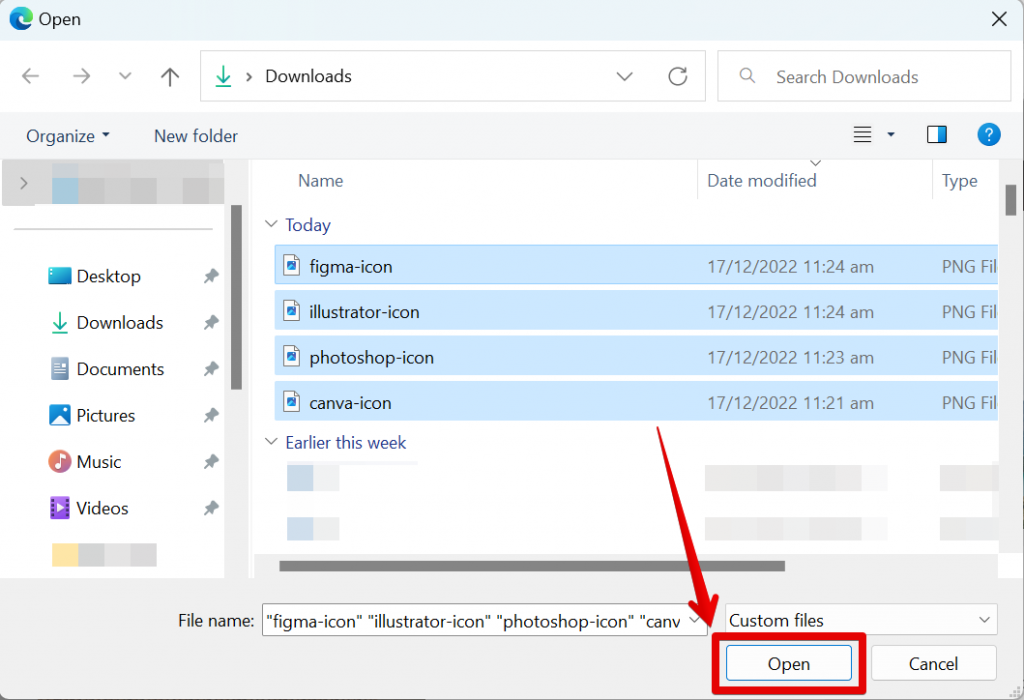
Task: Click the horizontal scrollbar of file list
Action: click(530, 565)
